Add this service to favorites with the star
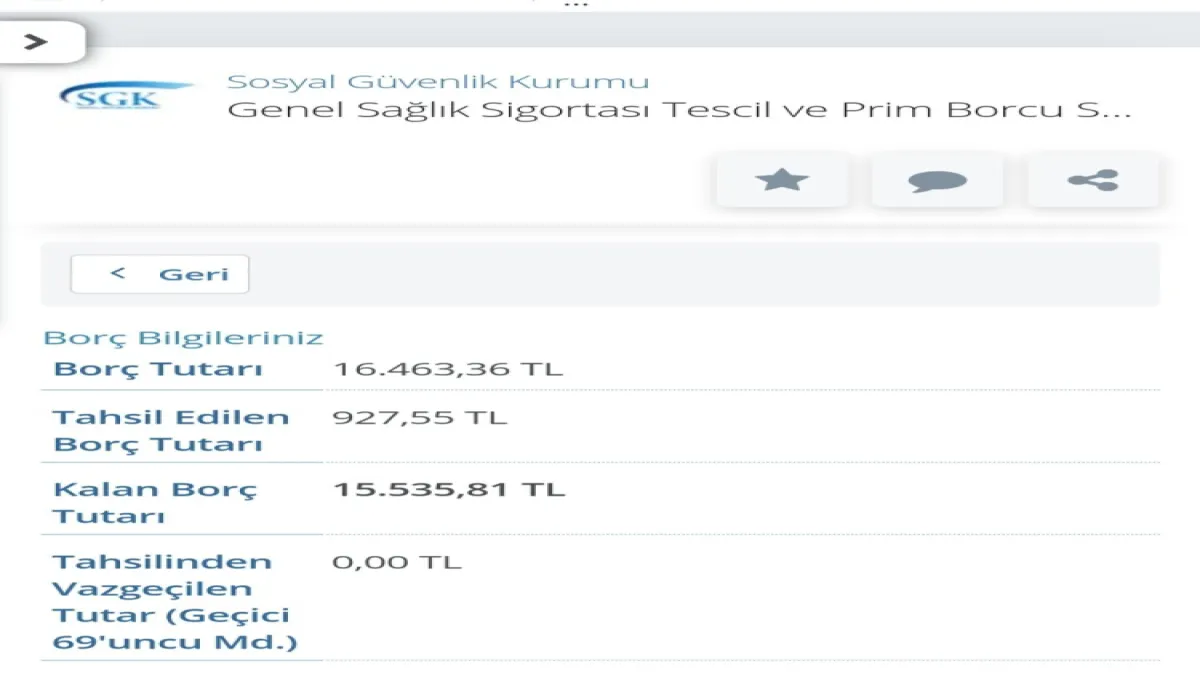 (782, 180)
